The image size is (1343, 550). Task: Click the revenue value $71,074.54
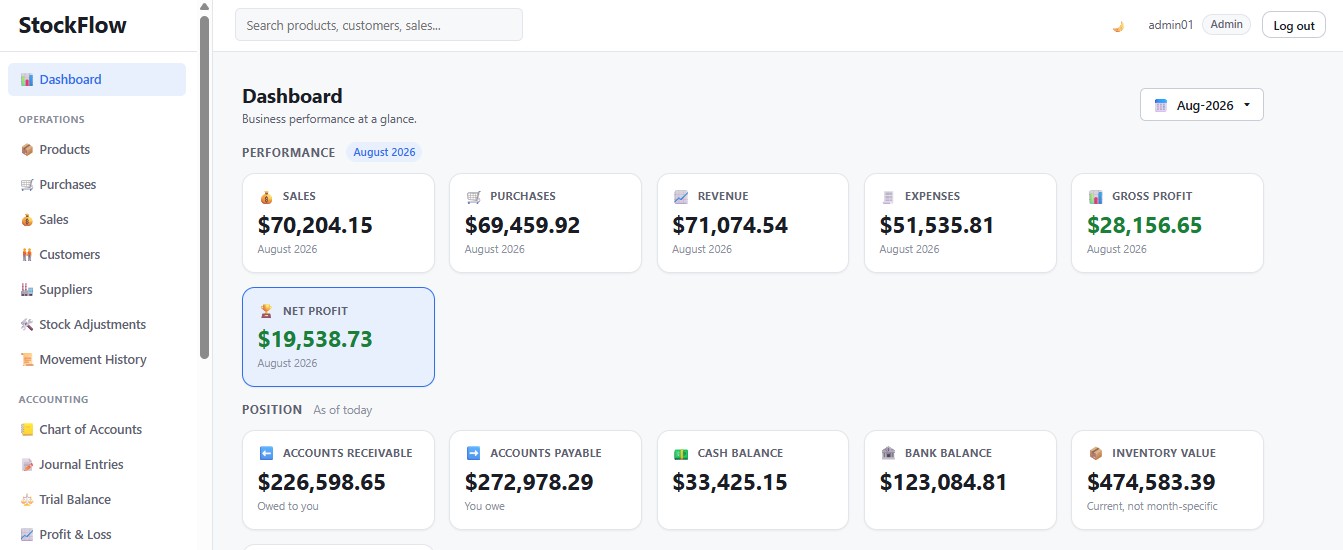click(730, 225)
